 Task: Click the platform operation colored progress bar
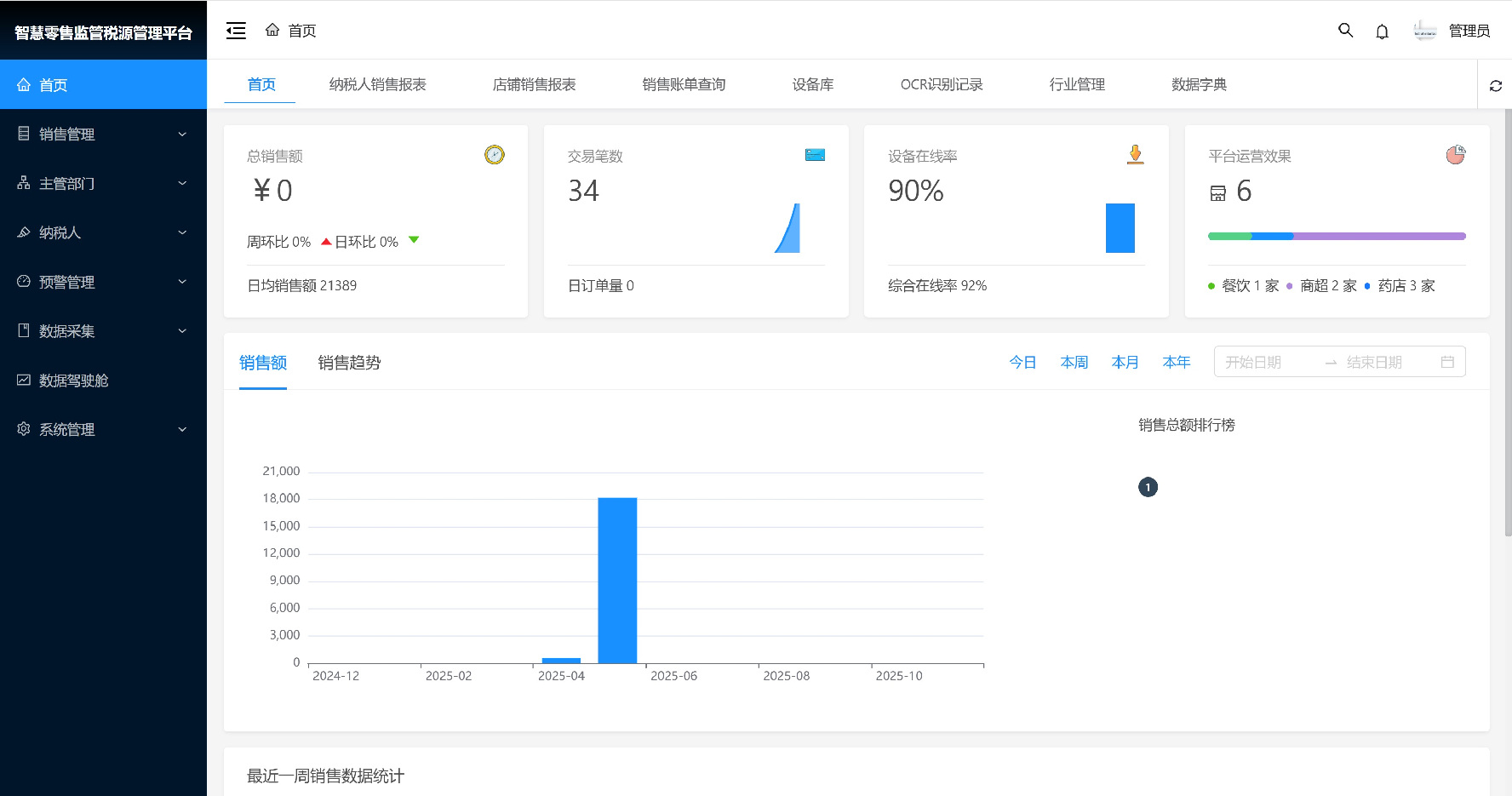[x=1336, y=236]
